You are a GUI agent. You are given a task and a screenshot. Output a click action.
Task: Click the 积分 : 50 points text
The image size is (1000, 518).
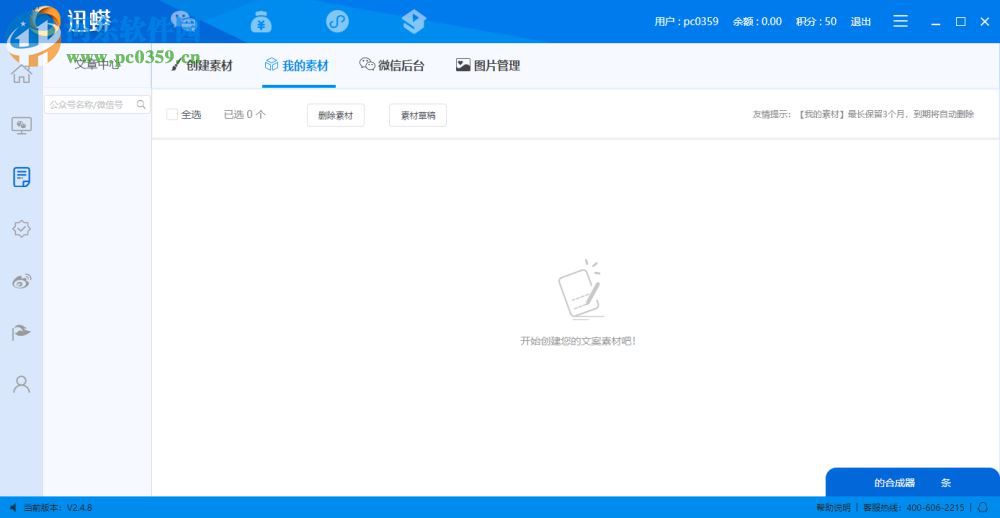click(x=816, y=22)
